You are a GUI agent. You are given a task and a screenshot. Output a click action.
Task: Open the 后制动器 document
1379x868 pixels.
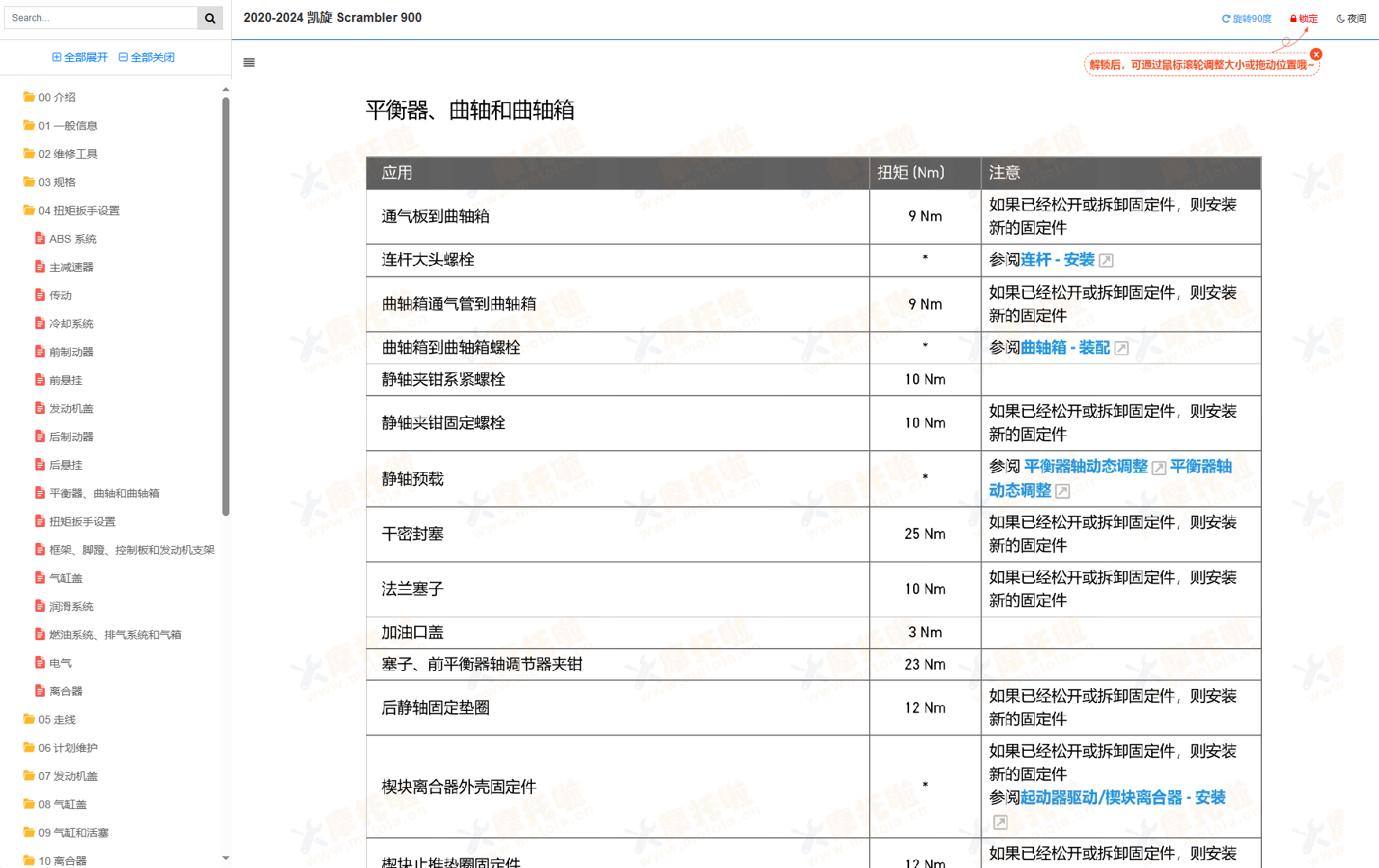click(64, 437)
